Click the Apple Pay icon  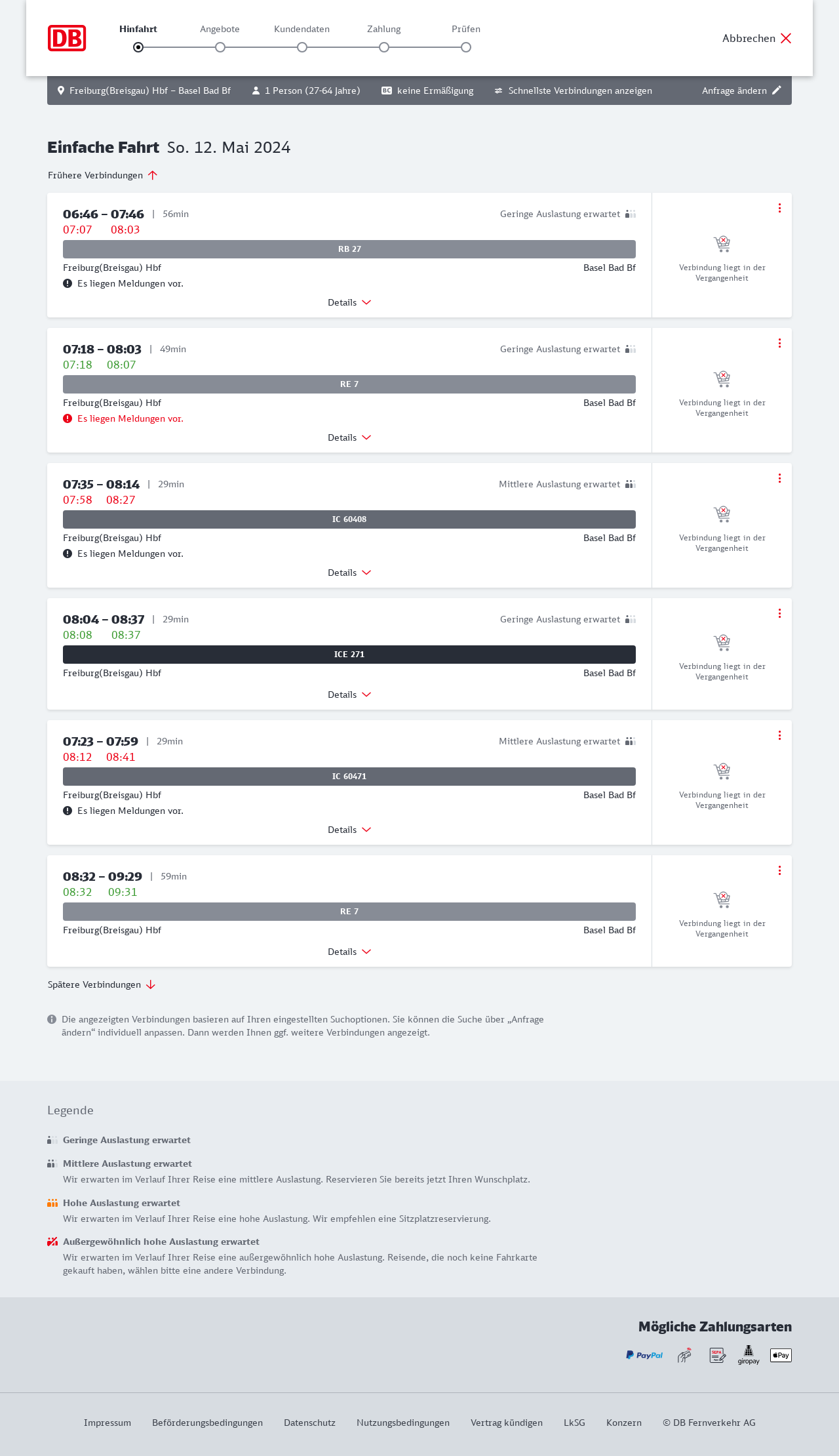pyautogui.click(x=781, y=1355)
